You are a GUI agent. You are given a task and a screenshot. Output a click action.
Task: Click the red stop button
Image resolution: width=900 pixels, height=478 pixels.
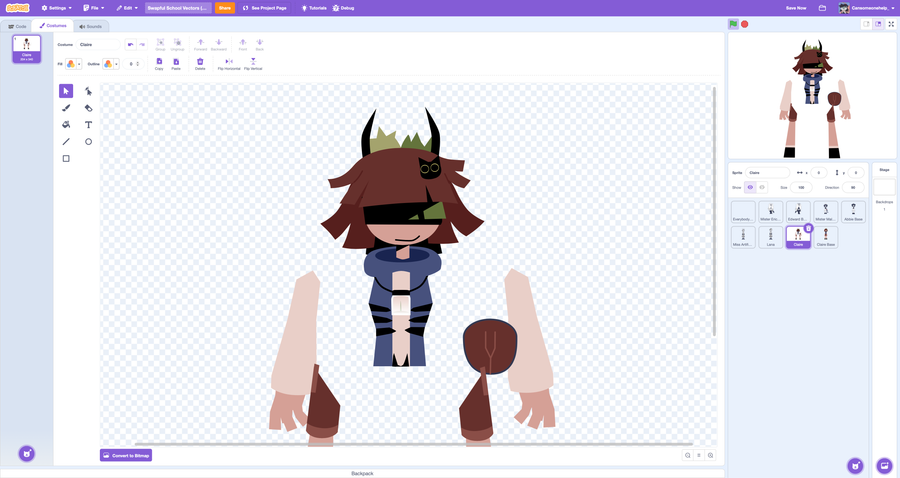(x=744, y=24)
